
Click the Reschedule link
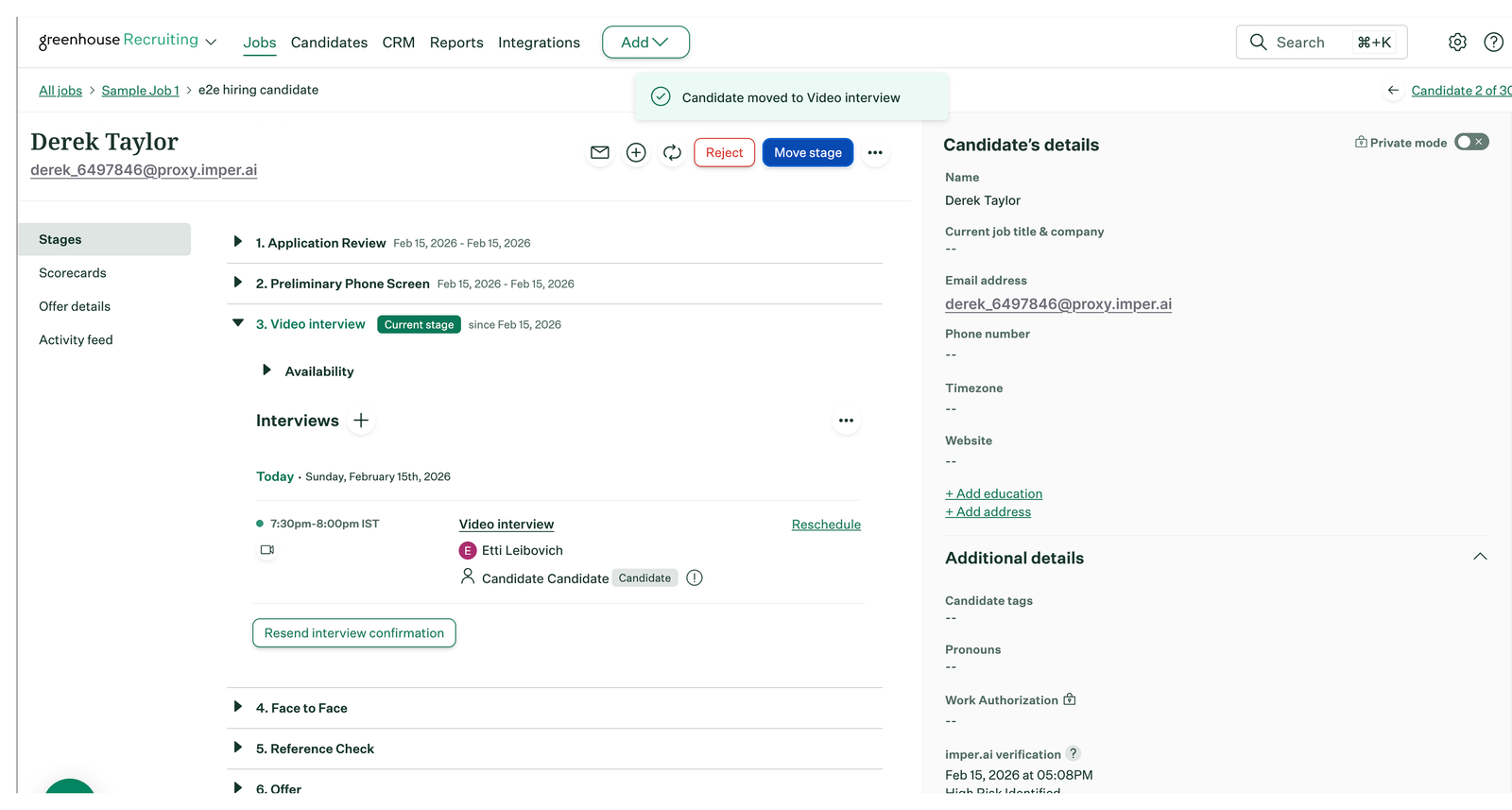[826, 525]
